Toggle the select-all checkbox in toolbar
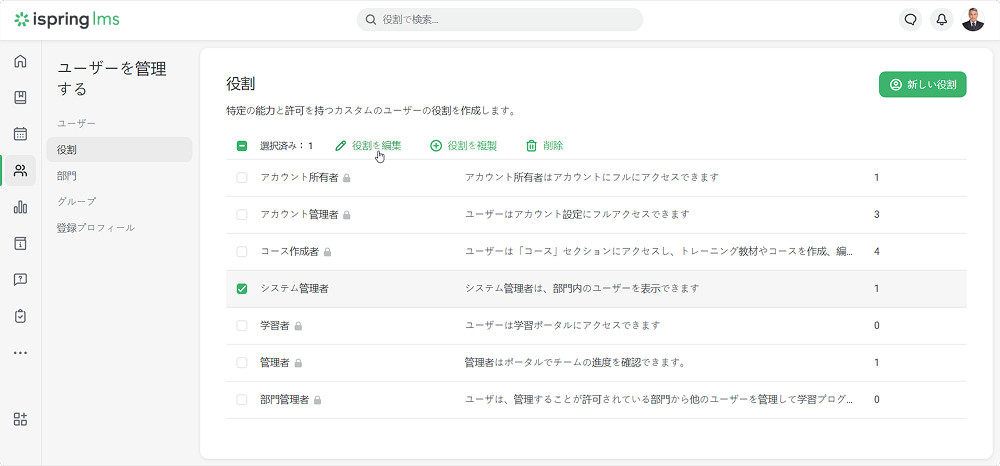Image resolution: width=1000 pixels, height=466 pixels. pos(242,146)
